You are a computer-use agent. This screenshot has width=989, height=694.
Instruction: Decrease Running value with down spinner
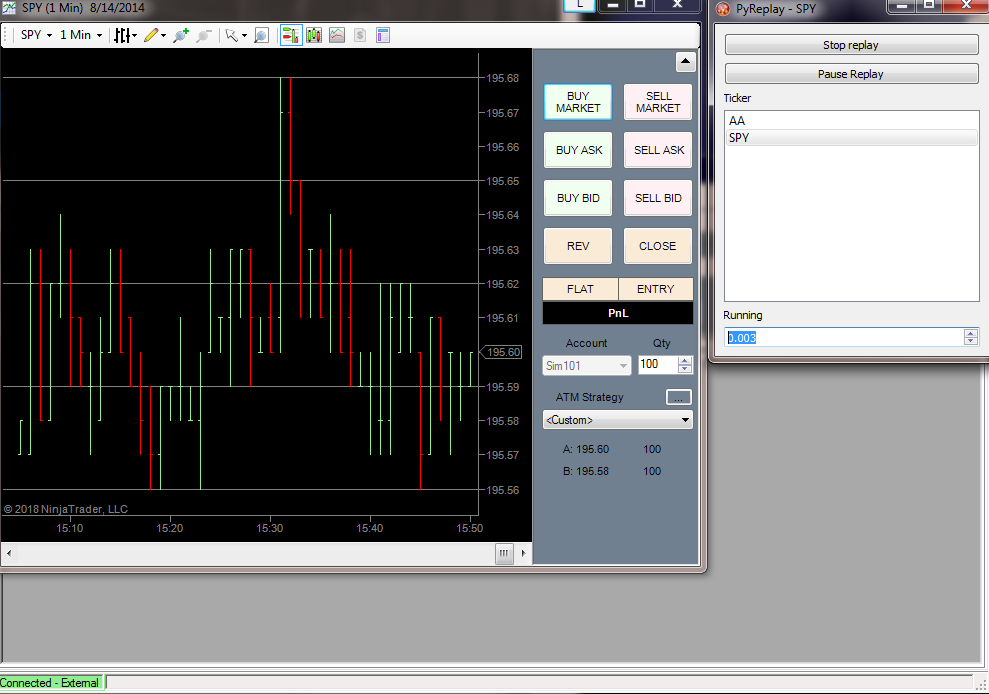pyautogui.click(x=971, y=341)
